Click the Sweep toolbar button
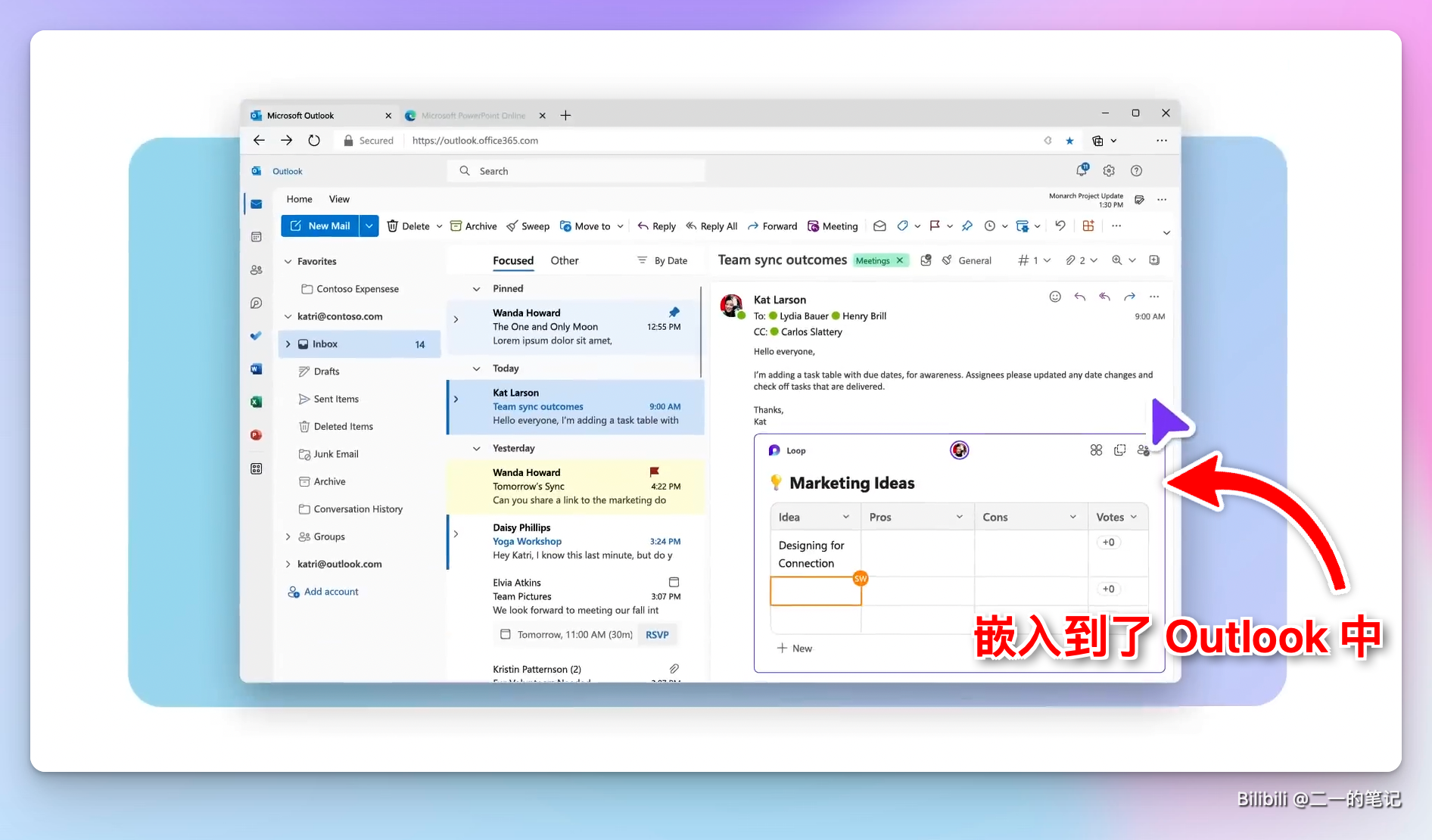1432x840 pixels. pos(528,226)
